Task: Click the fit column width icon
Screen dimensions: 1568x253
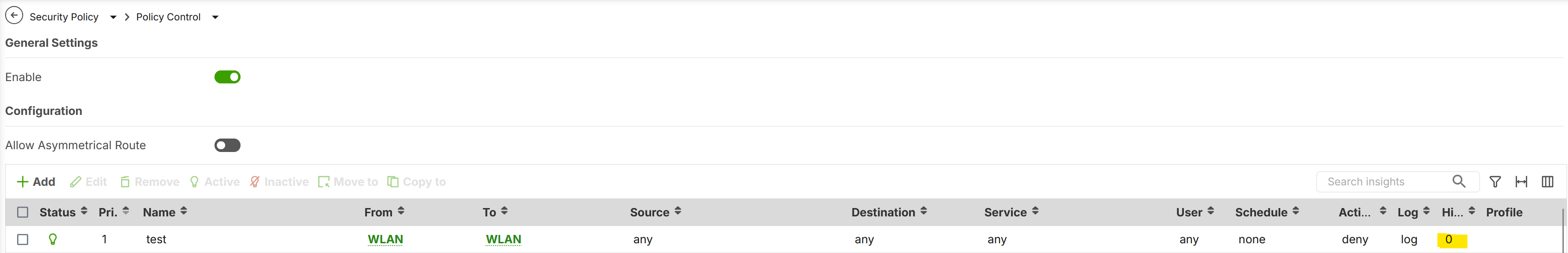Action: [1521, 182]
